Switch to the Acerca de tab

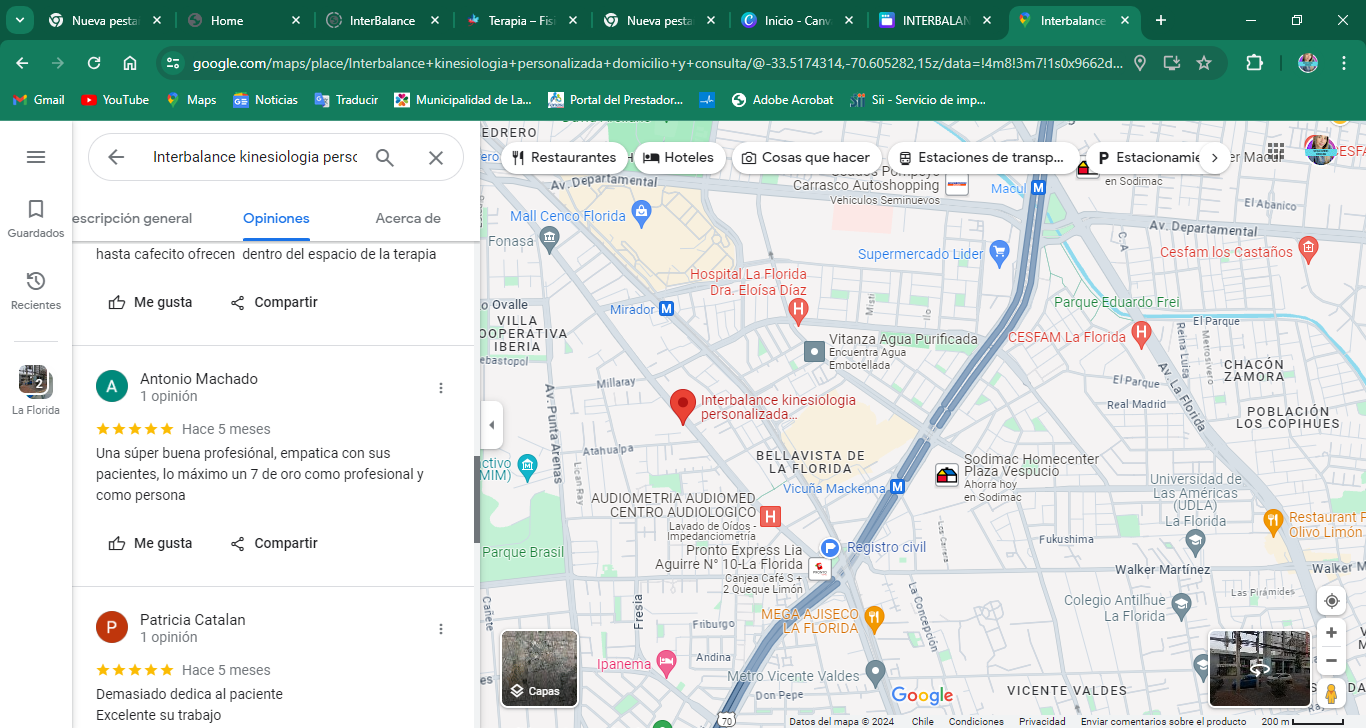tap(408, 218)
